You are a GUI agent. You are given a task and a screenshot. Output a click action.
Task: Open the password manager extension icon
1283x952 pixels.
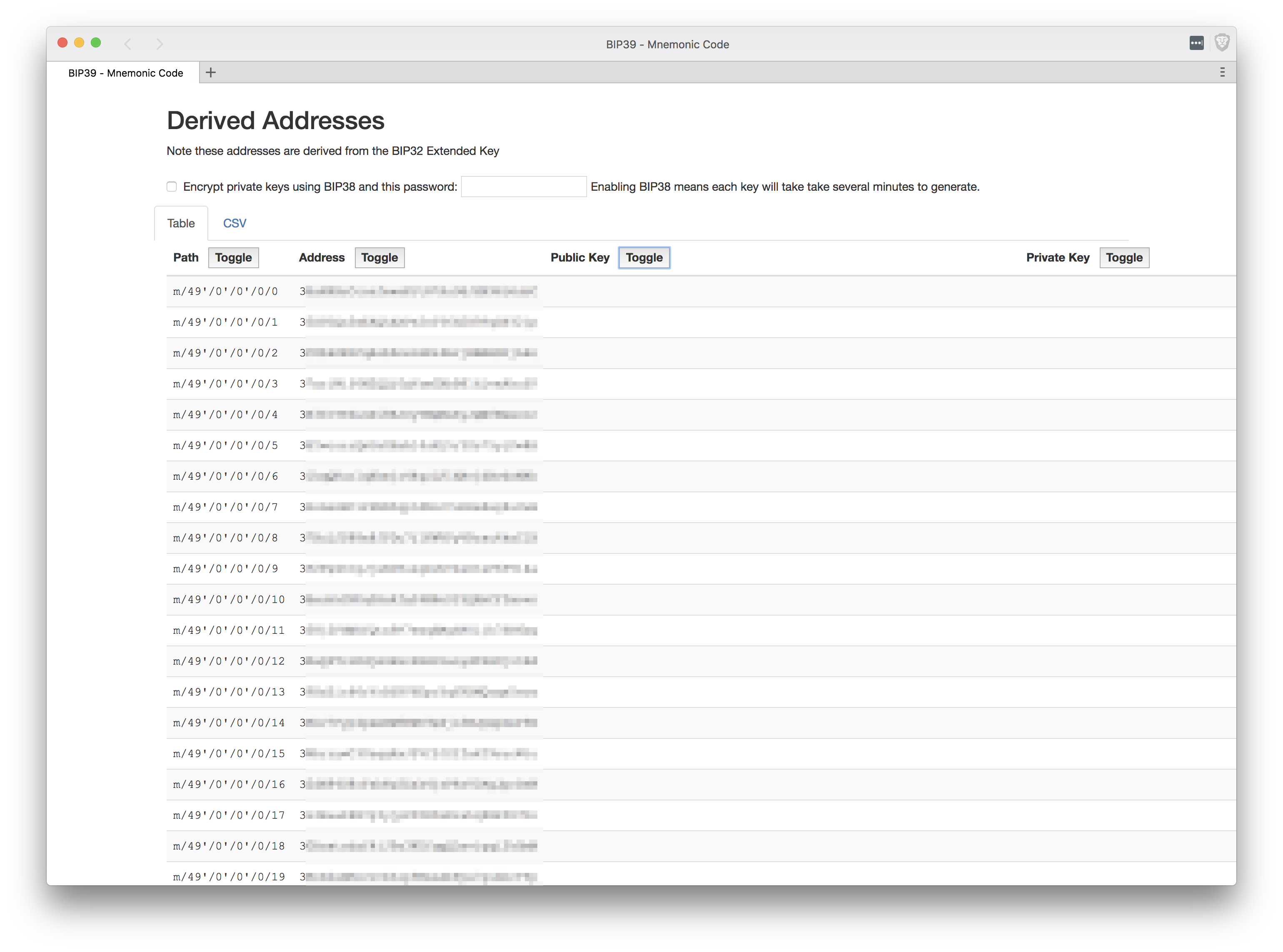[1196, 43]
